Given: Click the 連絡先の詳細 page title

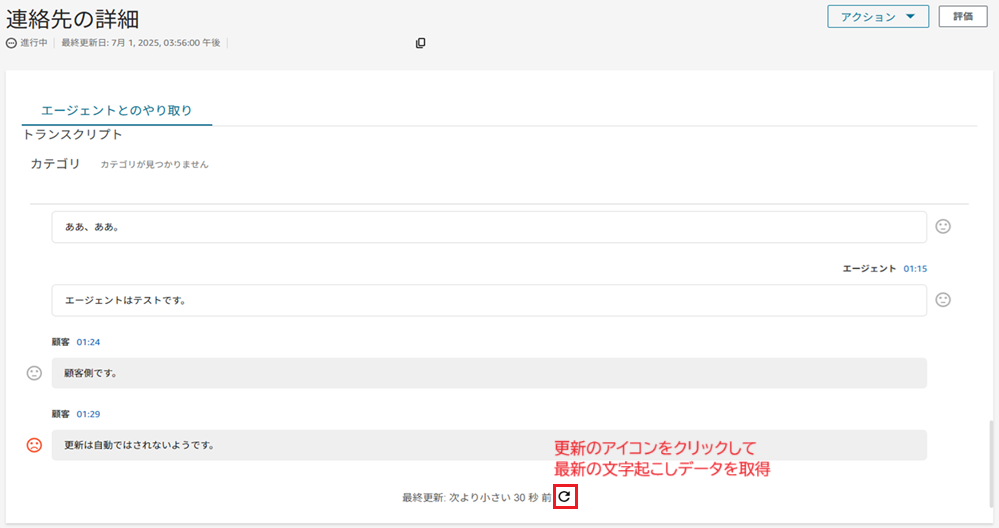Looking at the screenshot, I should point(73,19).
